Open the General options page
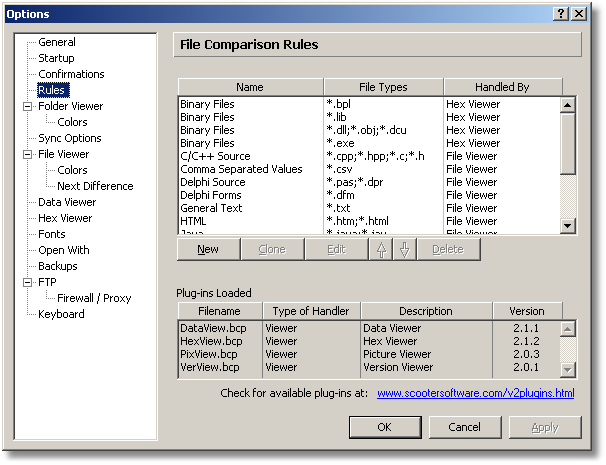The width and height of the screenshot is (606, 465). 57,42
